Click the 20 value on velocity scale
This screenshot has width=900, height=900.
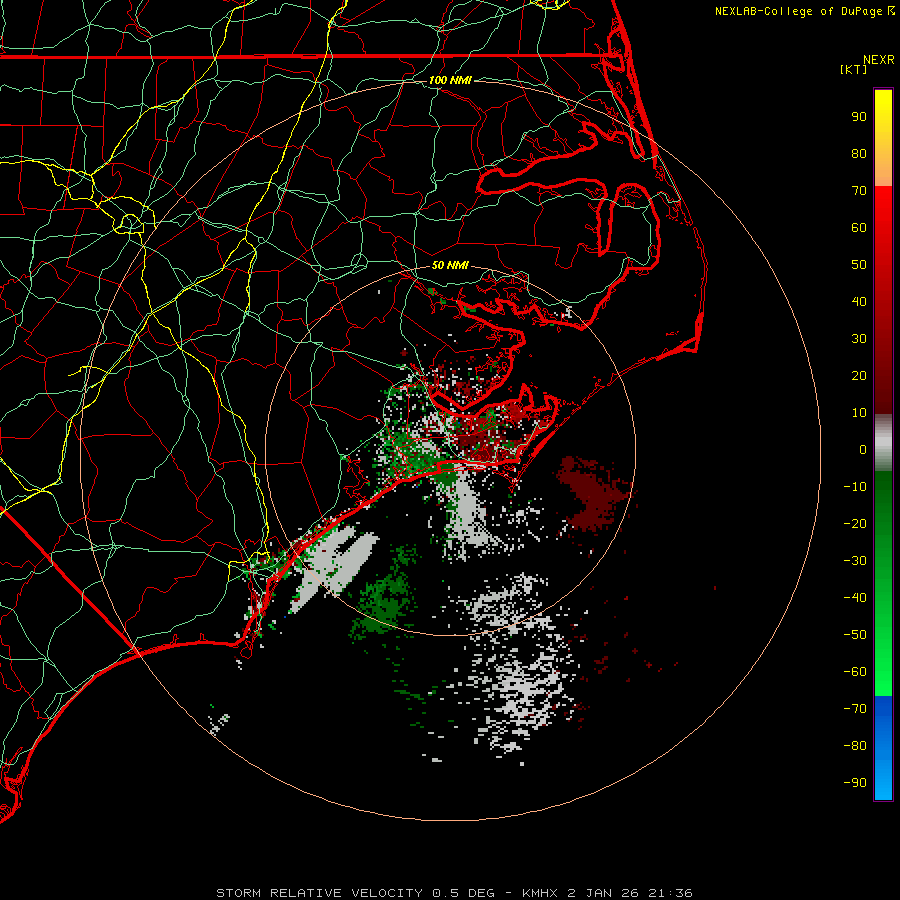tap(859, 375)
